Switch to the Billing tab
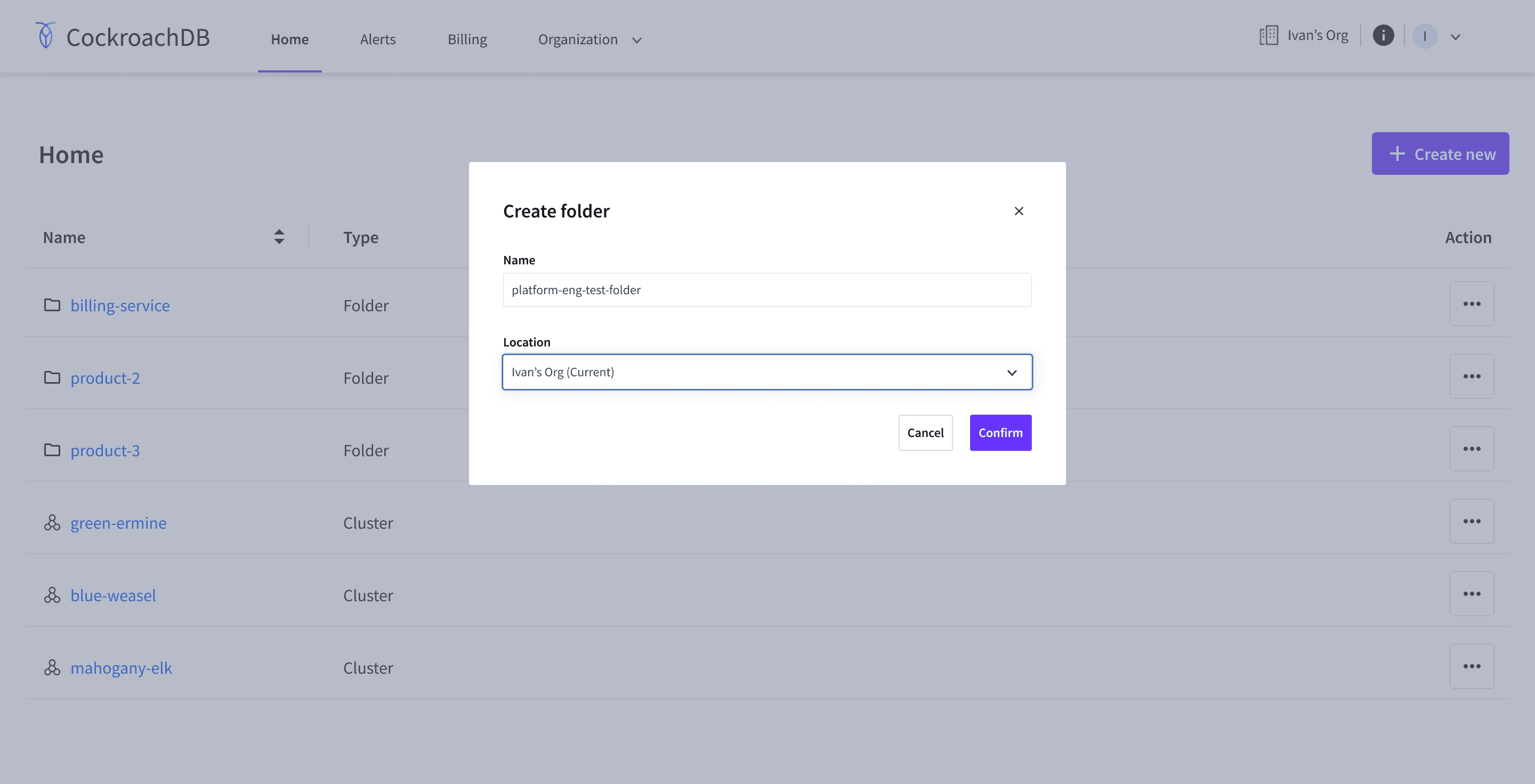 pos(467,39)
